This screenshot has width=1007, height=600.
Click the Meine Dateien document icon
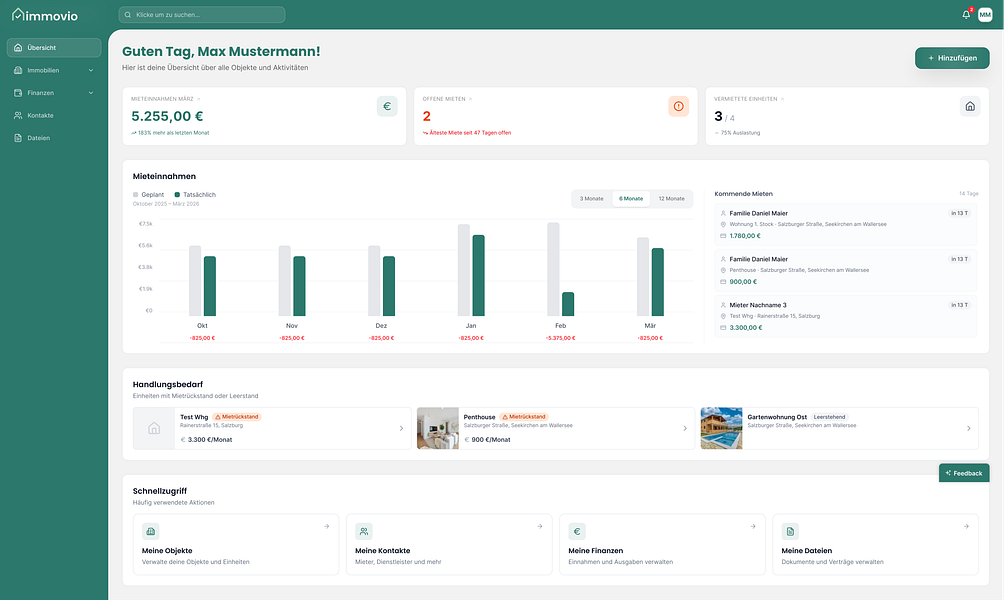[x=791, y=531]
